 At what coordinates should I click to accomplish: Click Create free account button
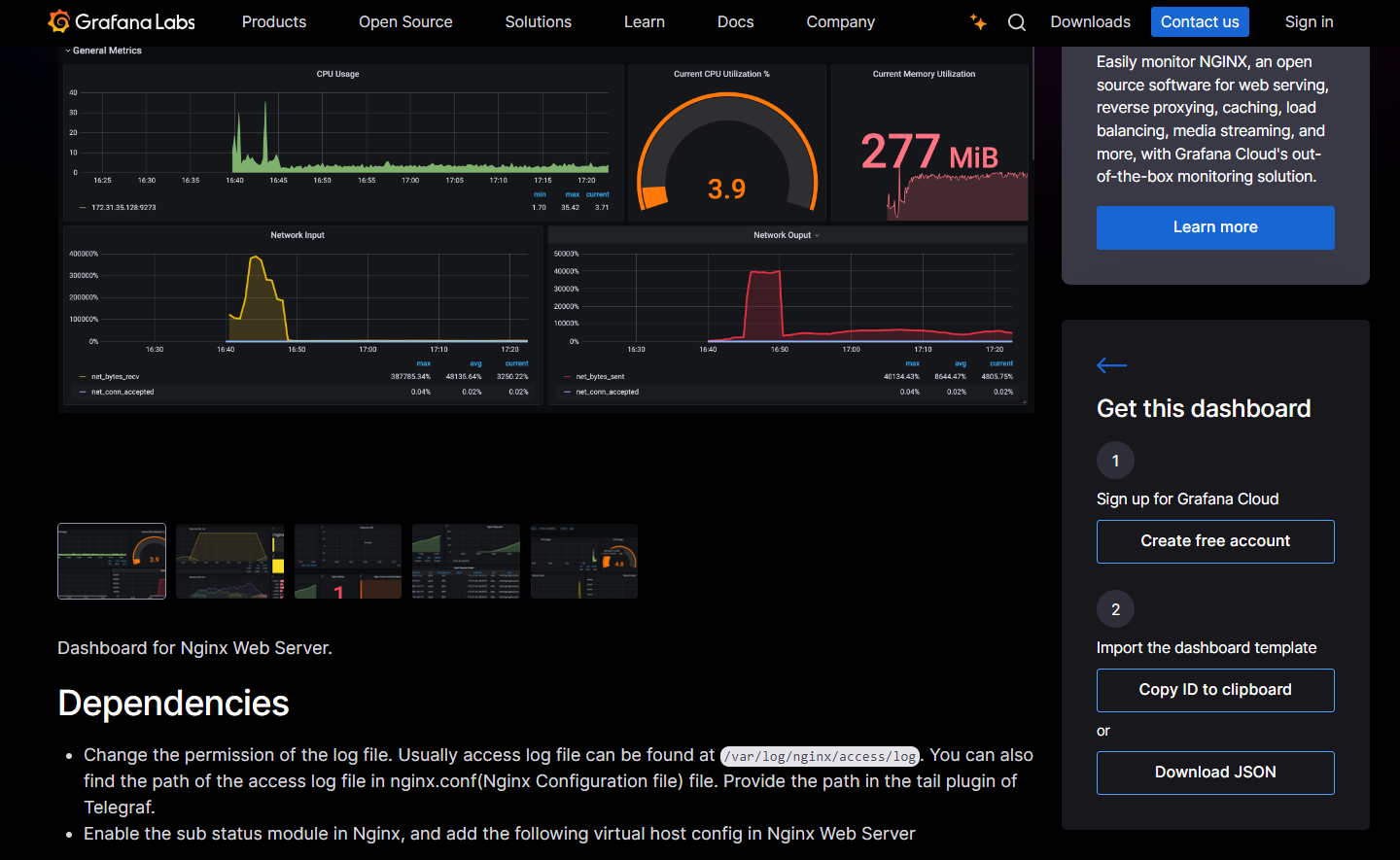click(x=1215, y=541)
